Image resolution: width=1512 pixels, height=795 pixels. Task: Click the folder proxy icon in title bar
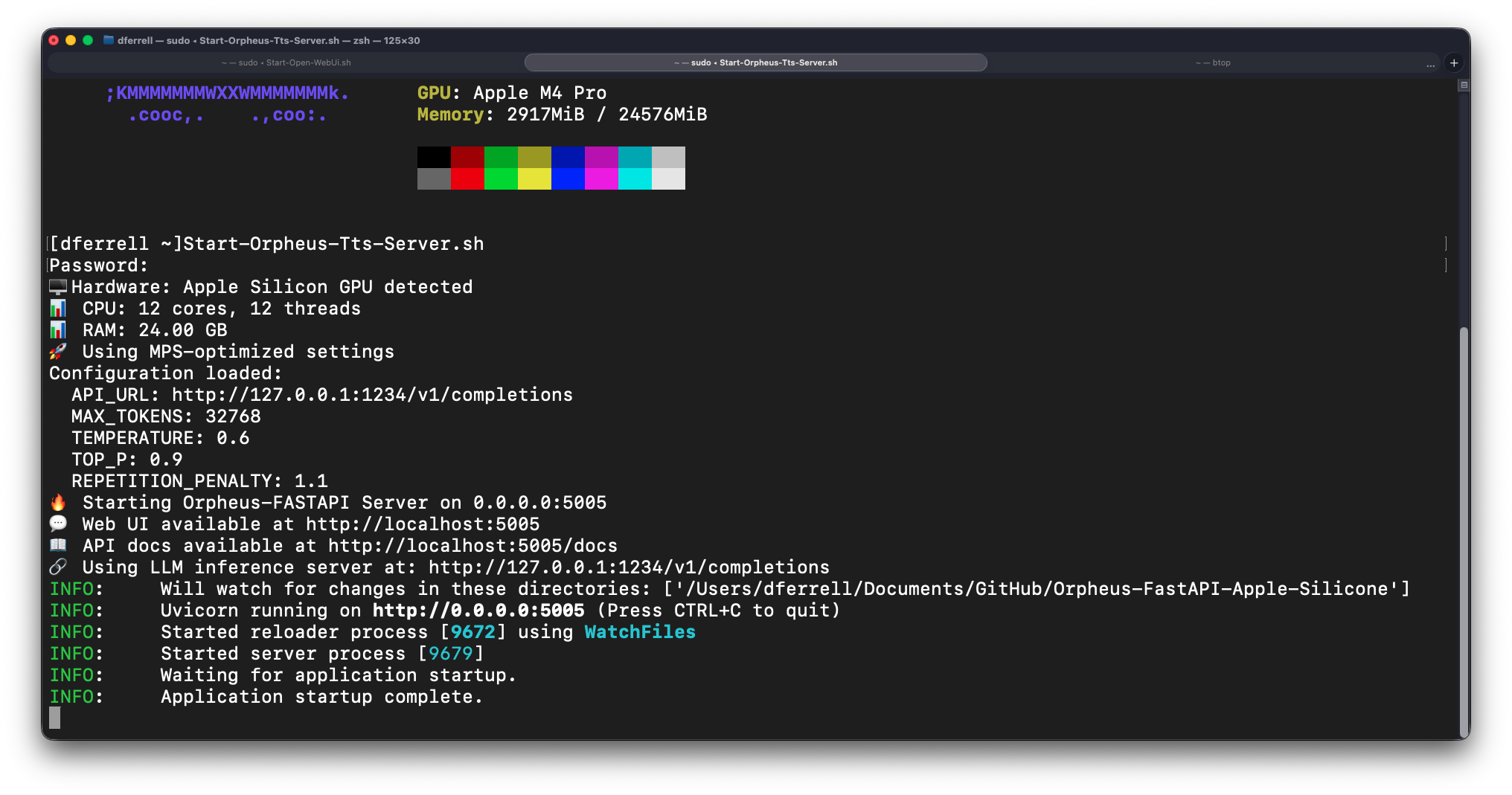pyautogui.click(x=109, y=40)
